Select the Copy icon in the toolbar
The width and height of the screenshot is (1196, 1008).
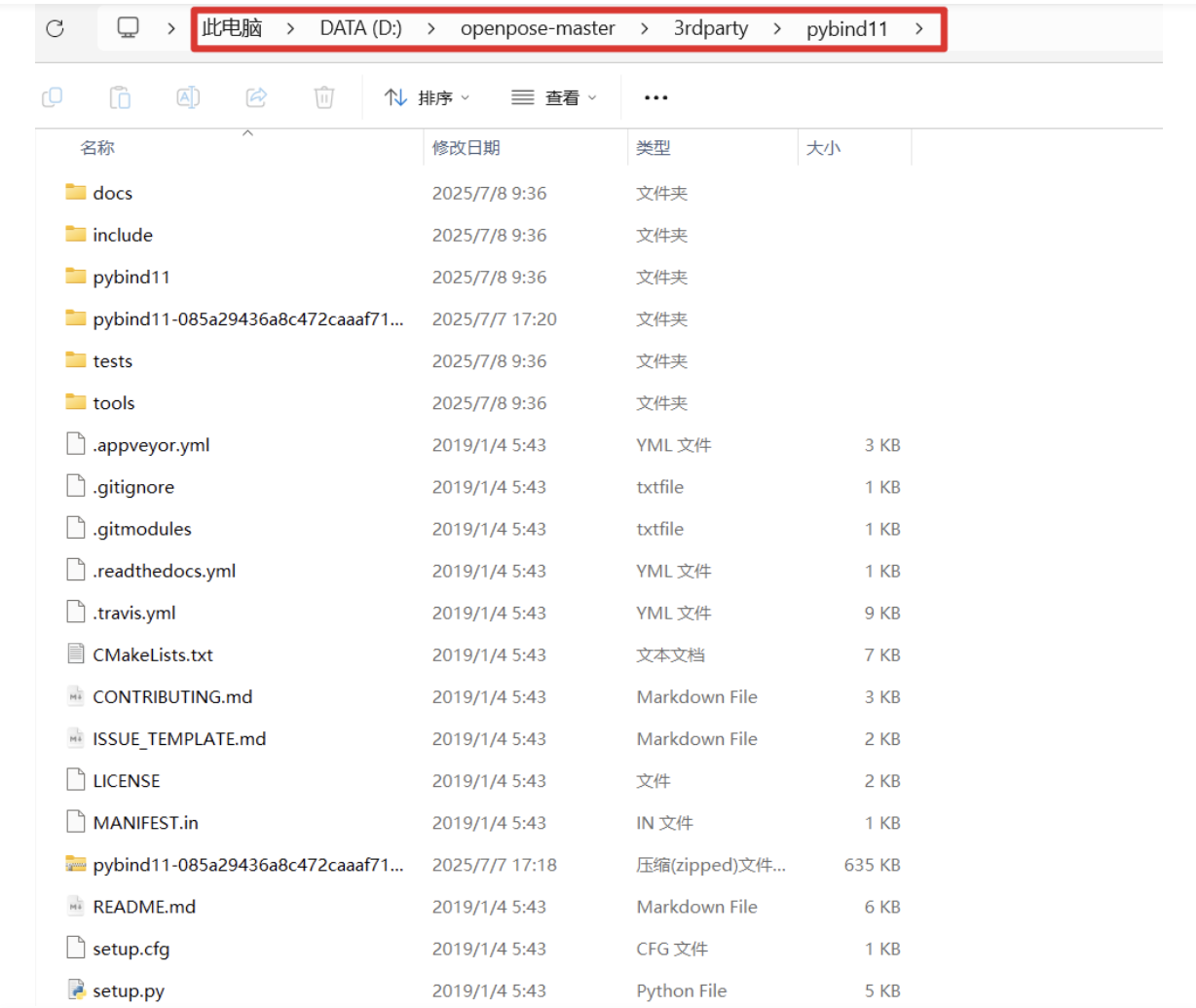point(53,96)
